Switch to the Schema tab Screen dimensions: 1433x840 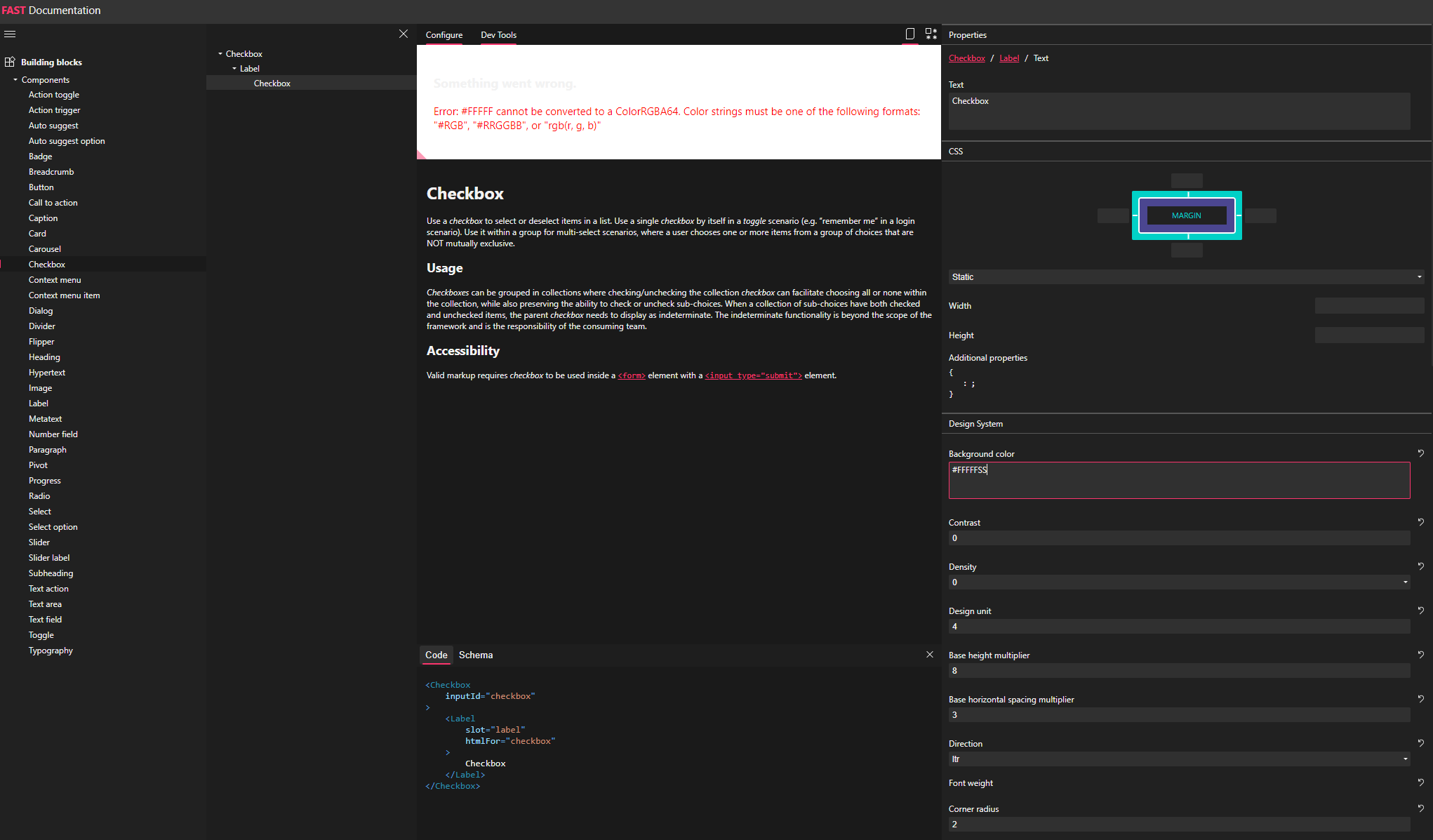tap(476, 655)
